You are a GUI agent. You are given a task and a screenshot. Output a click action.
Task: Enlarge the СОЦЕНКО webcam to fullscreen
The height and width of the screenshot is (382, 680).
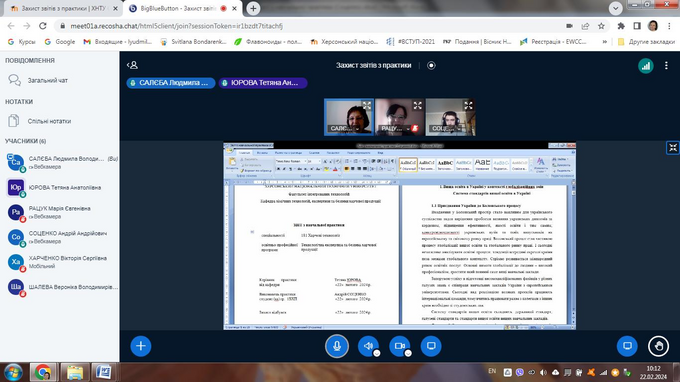coord(468,105)
